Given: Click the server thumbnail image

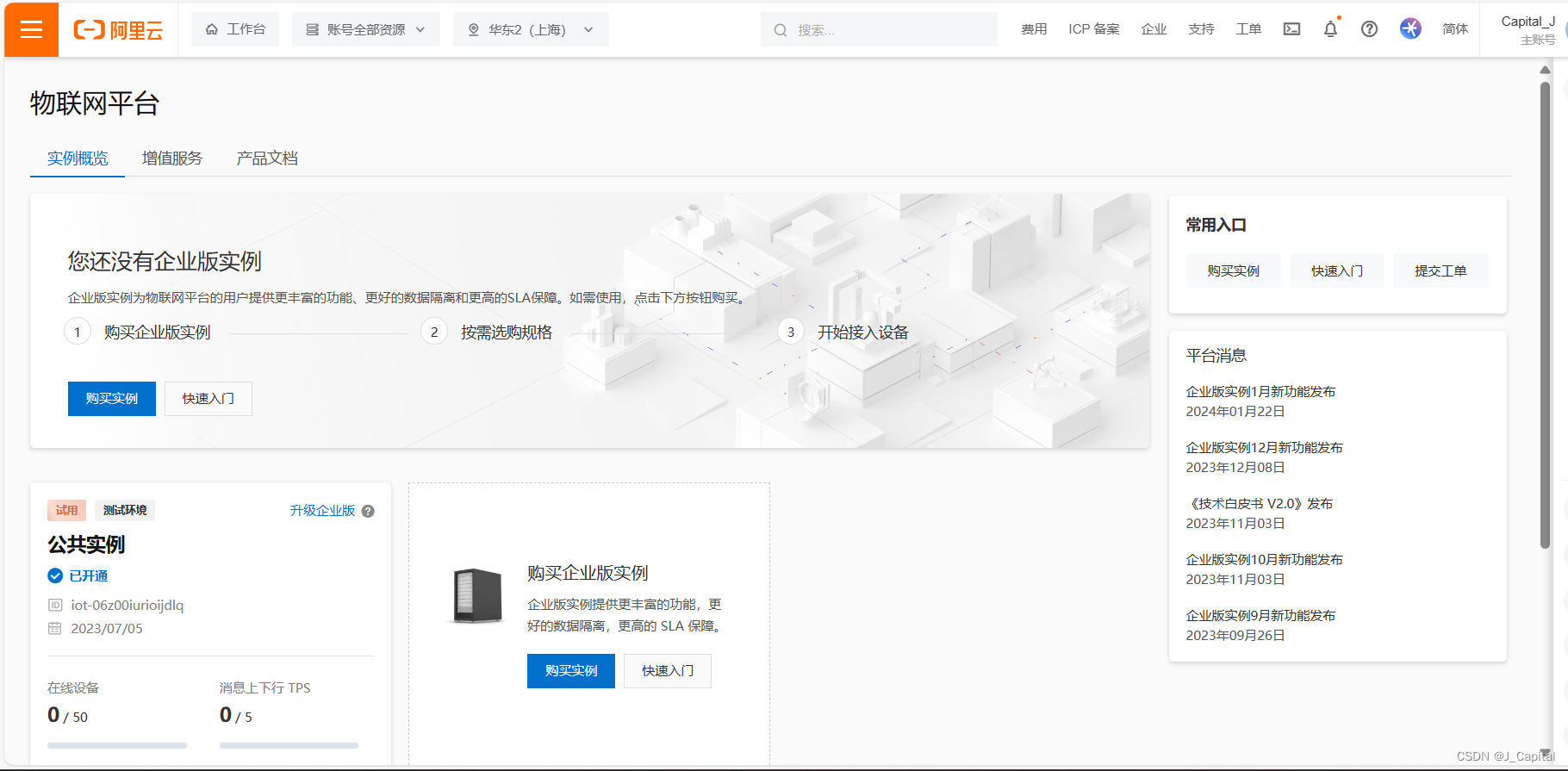Looking at the screenshot, I should (477, 596).
